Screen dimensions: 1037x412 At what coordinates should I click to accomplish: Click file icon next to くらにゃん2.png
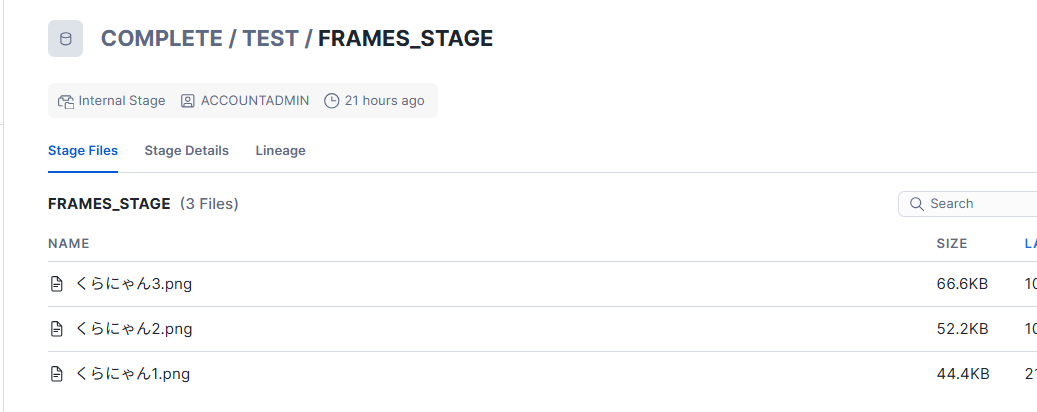57,329
